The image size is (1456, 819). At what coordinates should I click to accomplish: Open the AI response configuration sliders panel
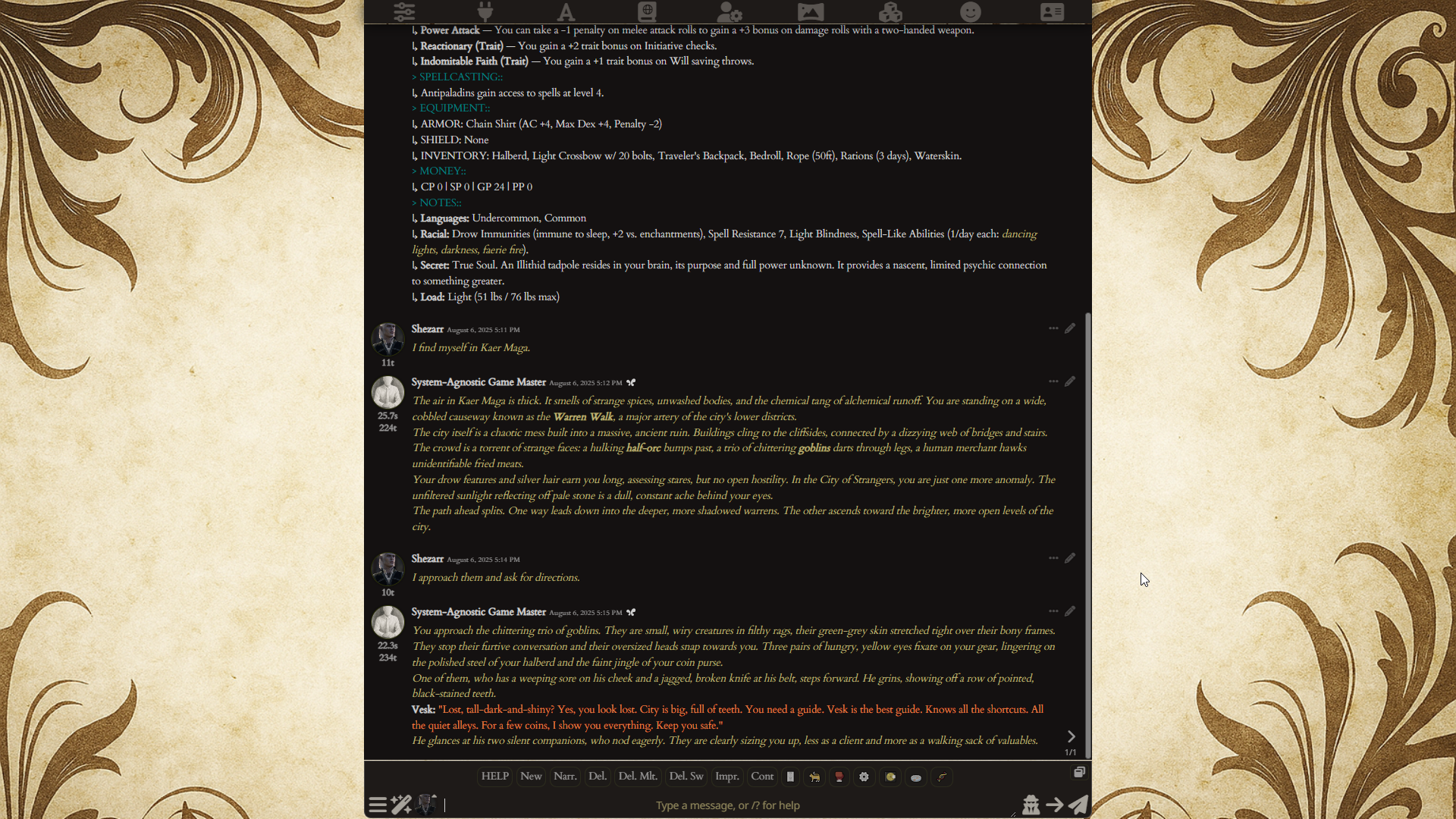[404, 11]
